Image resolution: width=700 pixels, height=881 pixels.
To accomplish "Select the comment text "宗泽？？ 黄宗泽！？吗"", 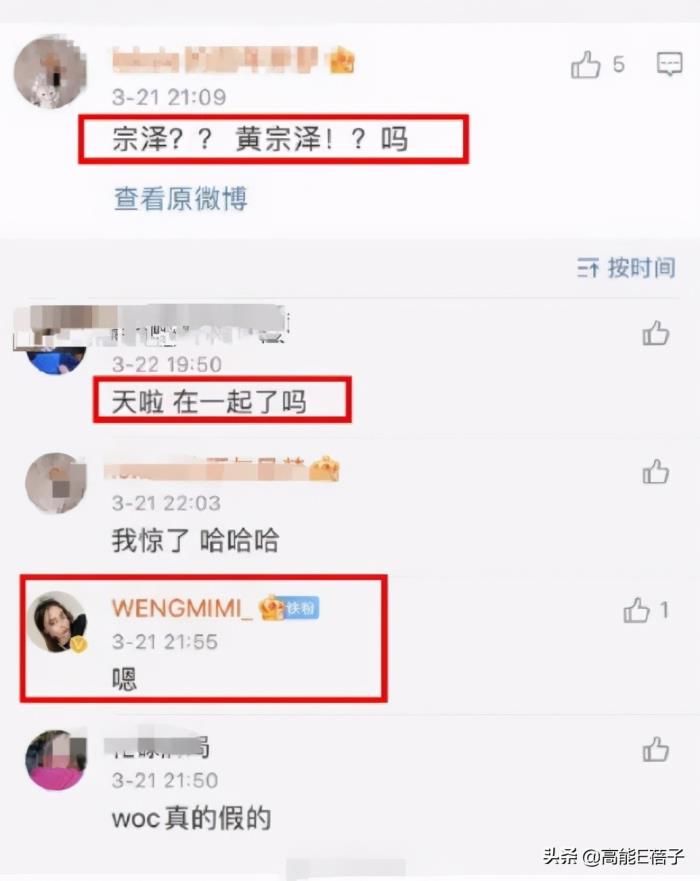I will point(260,139).
